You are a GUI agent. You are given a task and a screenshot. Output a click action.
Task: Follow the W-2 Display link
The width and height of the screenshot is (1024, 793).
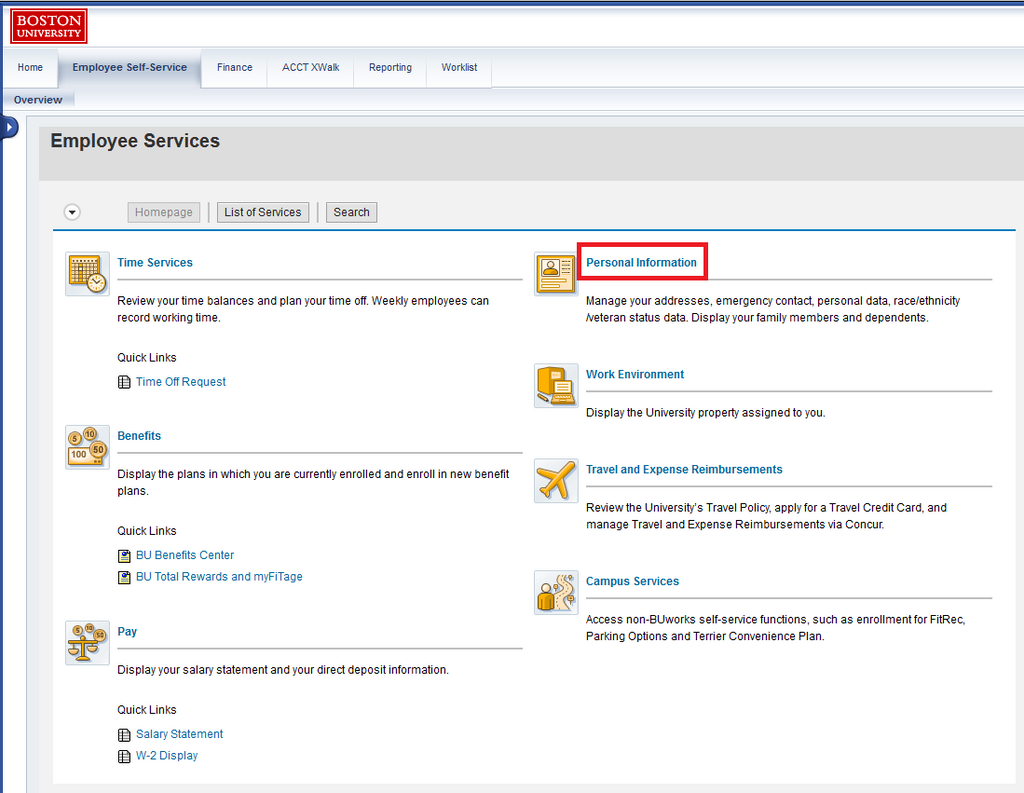166,755
